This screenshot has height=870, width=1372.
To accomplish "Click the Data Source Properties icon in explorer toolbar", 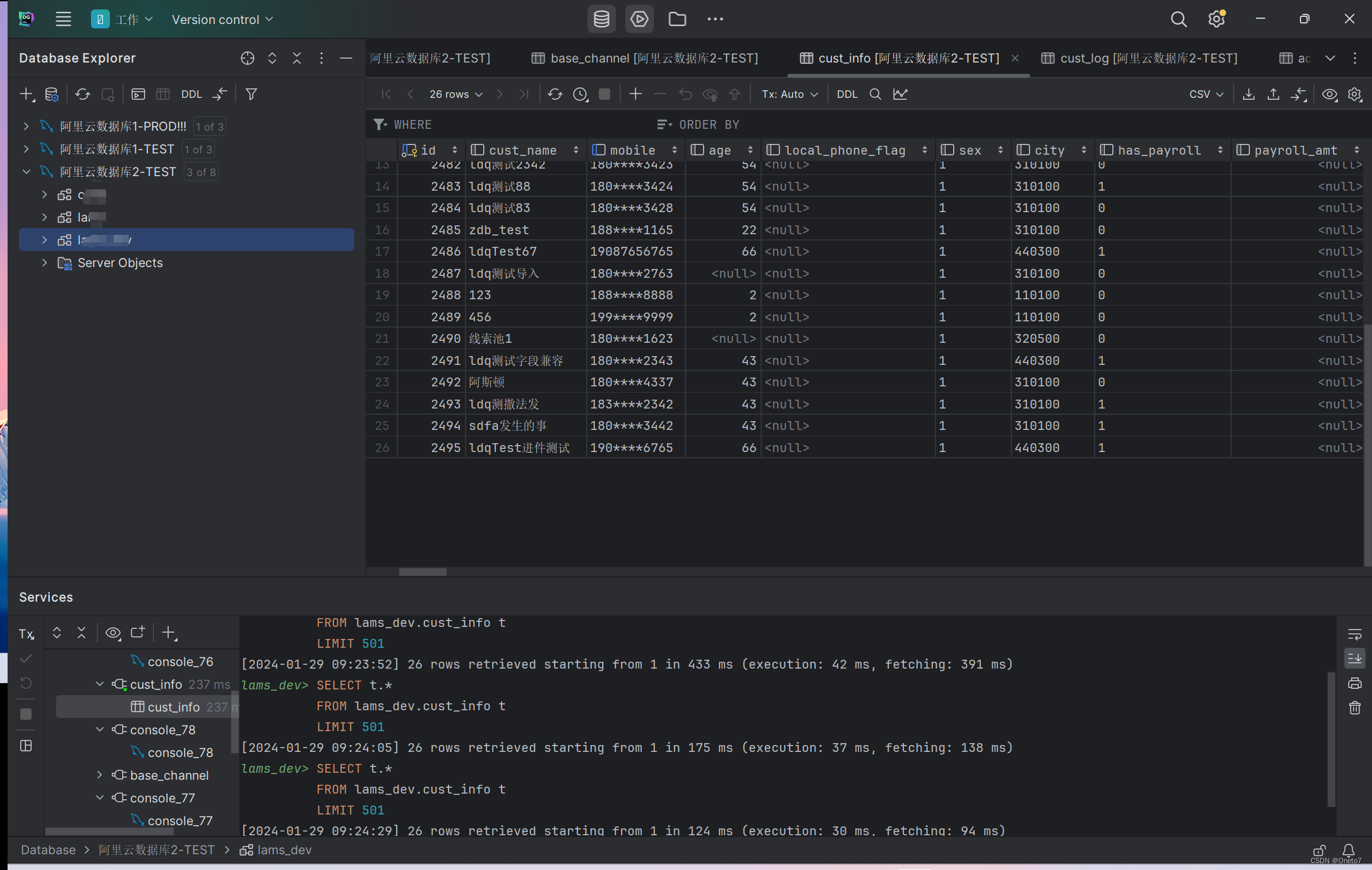I will click(52, 94).
